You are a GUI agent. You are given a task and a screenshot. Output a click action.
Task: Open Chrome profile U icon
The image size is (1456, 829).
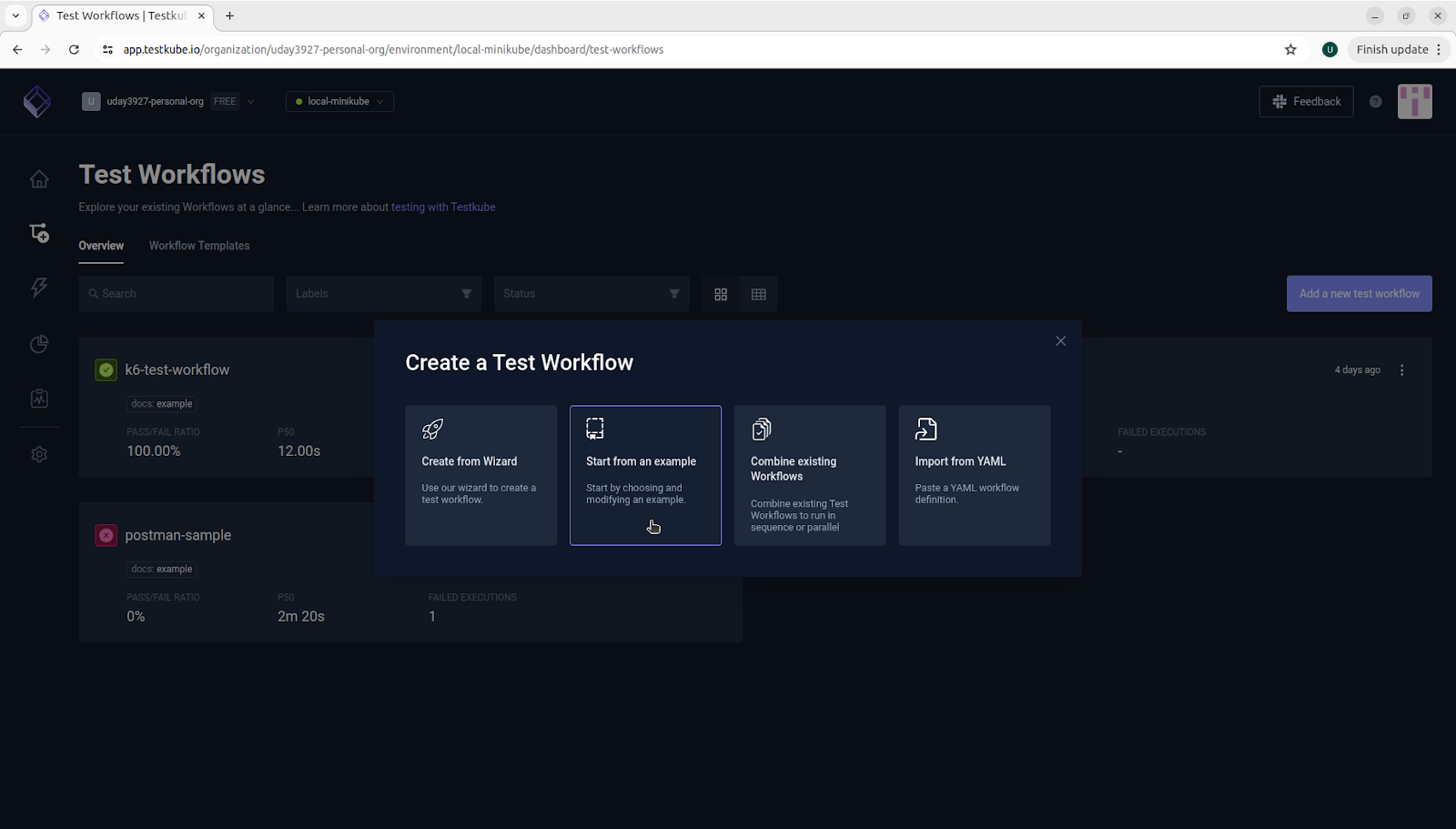(x=1330, y=50)
